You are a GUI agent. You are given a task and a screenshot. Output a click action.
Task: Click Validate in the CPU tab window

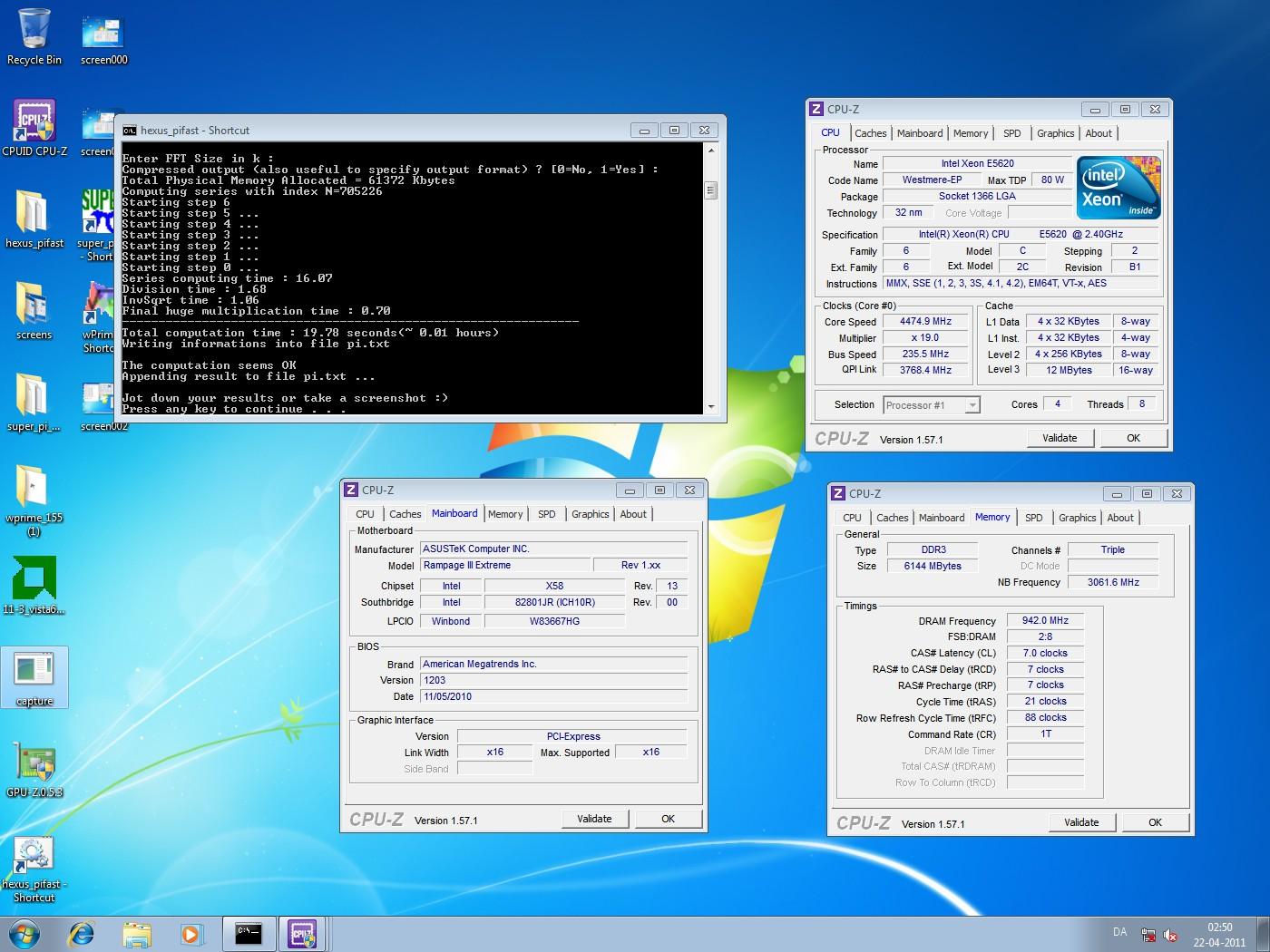pyautogui.click(x=1060, y=438)
